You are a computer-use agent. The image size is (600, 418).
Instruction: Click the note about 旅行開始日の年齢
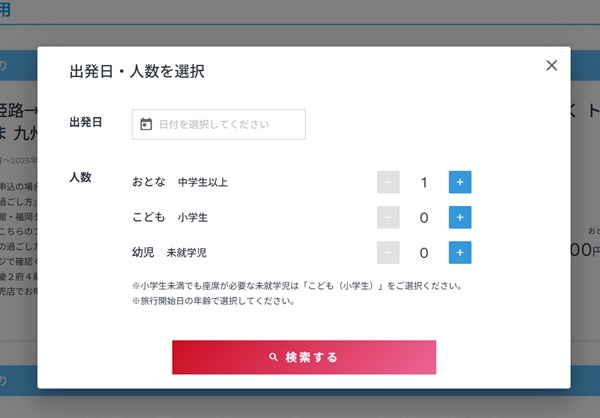point(214,301)
